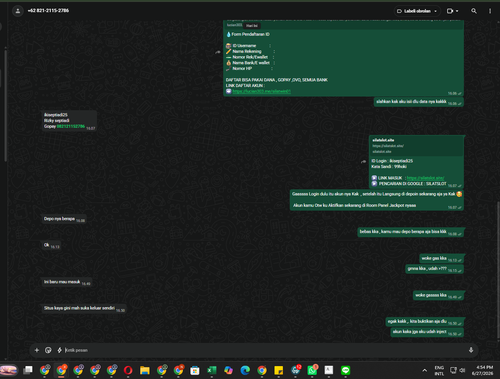Record a voice message with microphone

471,350
